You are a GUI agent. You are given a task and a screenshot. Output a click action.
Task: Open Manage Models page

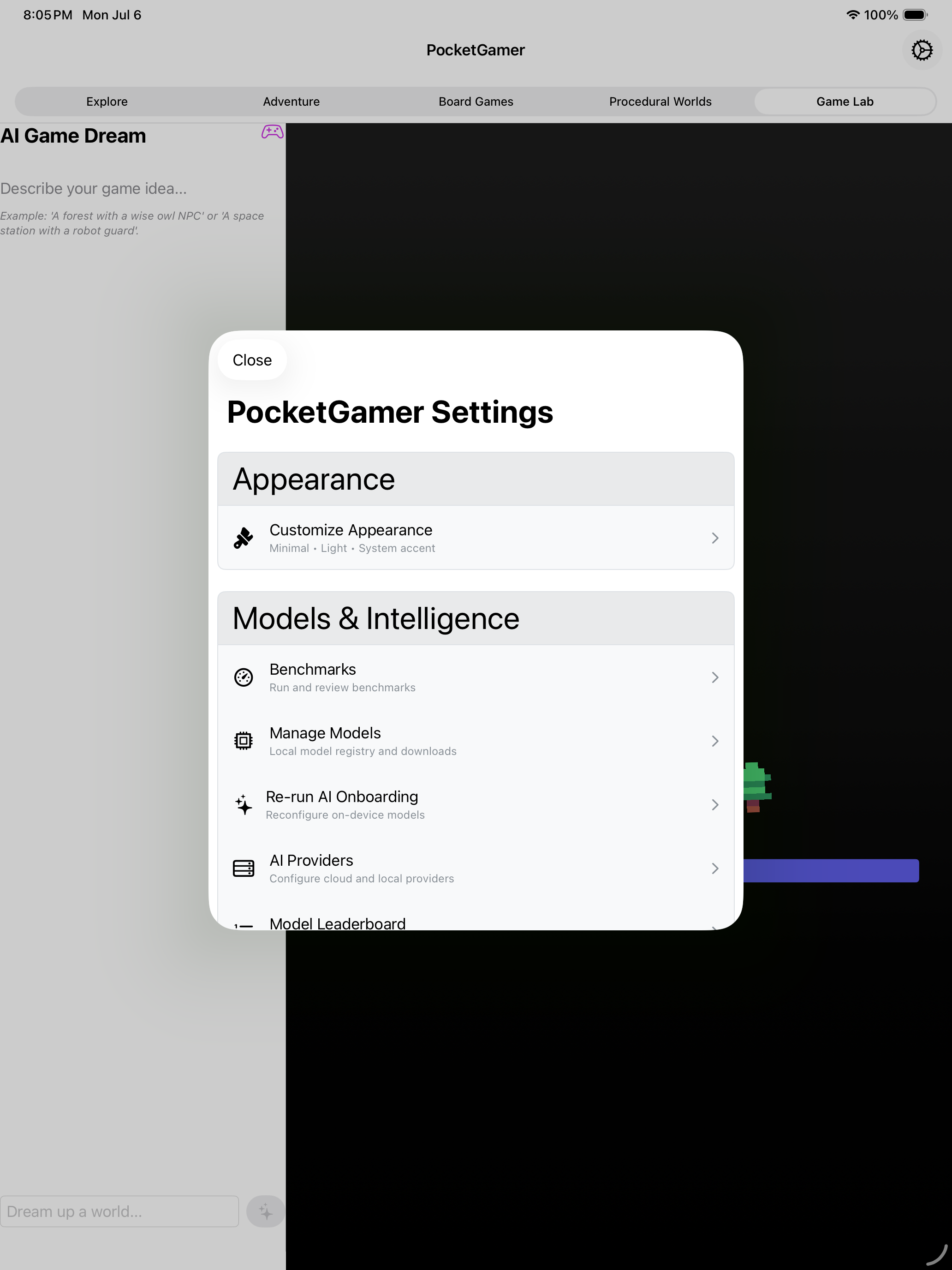476,741
